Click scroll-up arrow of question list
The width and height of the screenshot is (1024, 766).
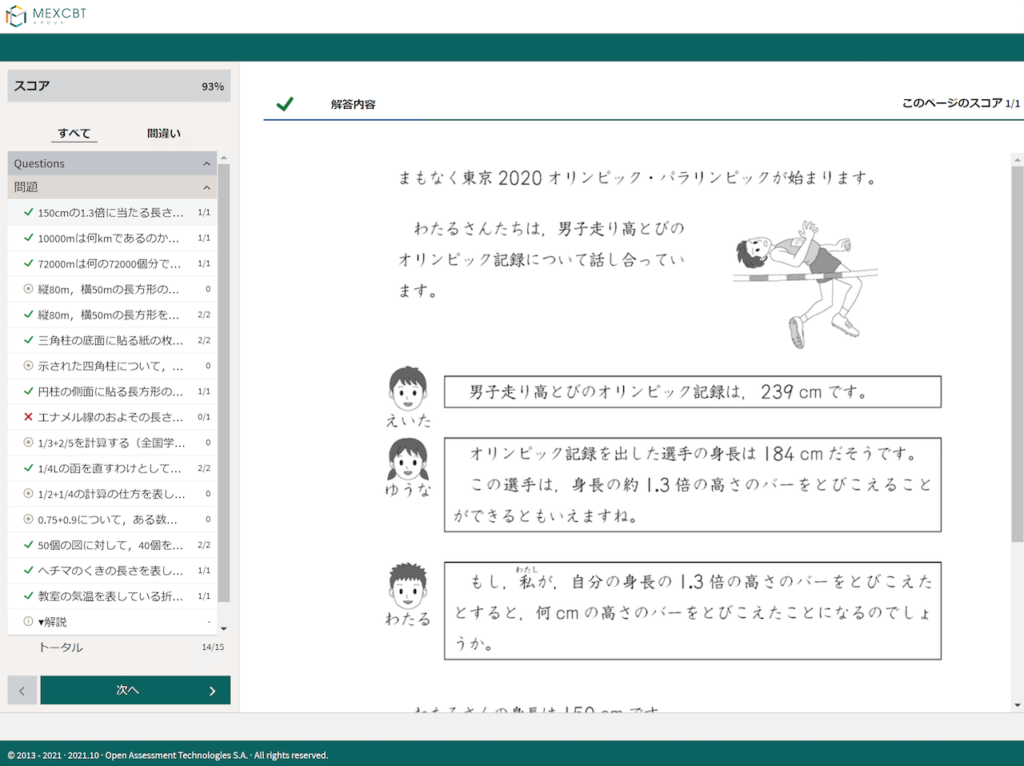(x=223, y=158)
